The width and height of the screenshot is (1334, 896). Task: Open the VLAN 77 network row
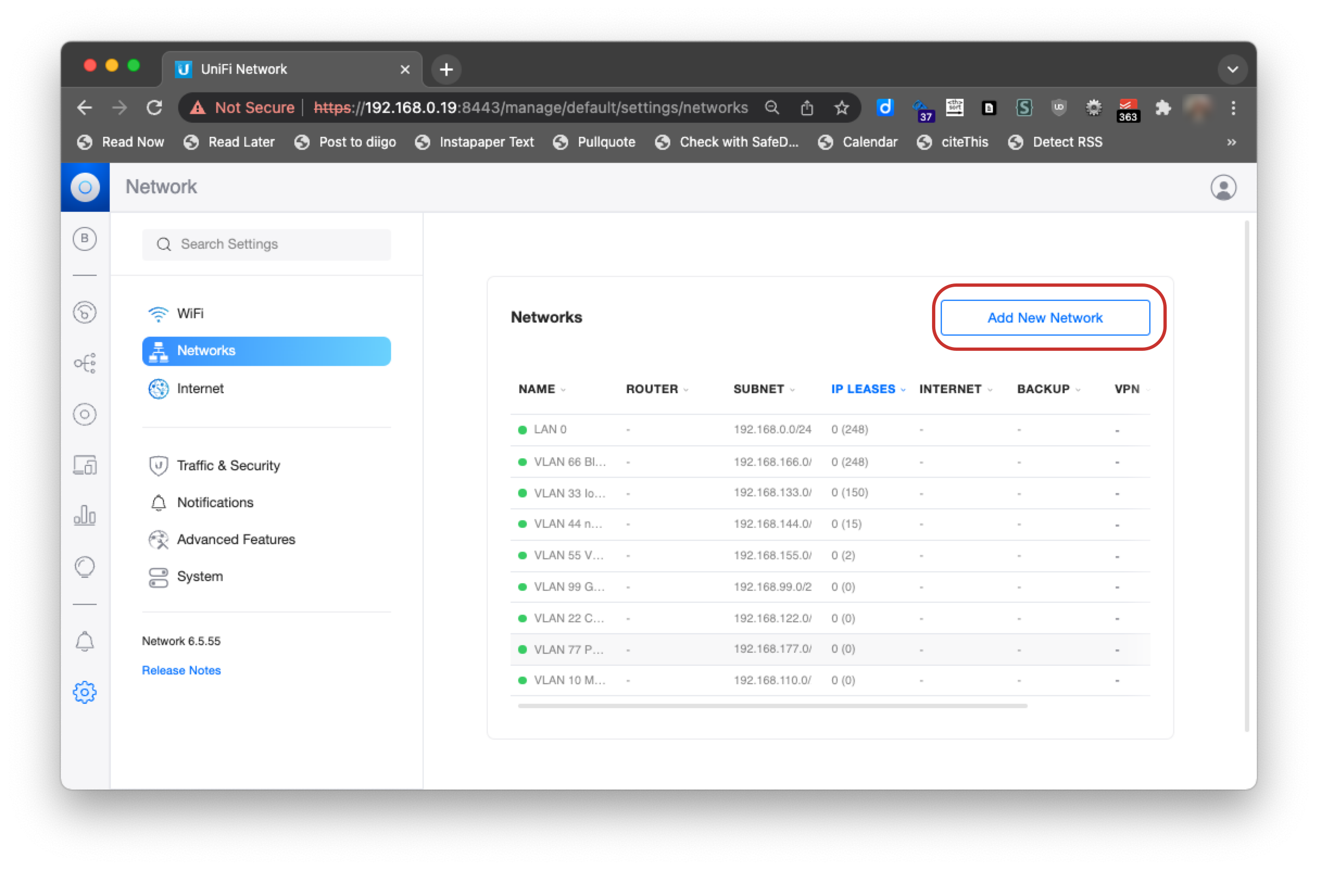[x=830, y=649]
